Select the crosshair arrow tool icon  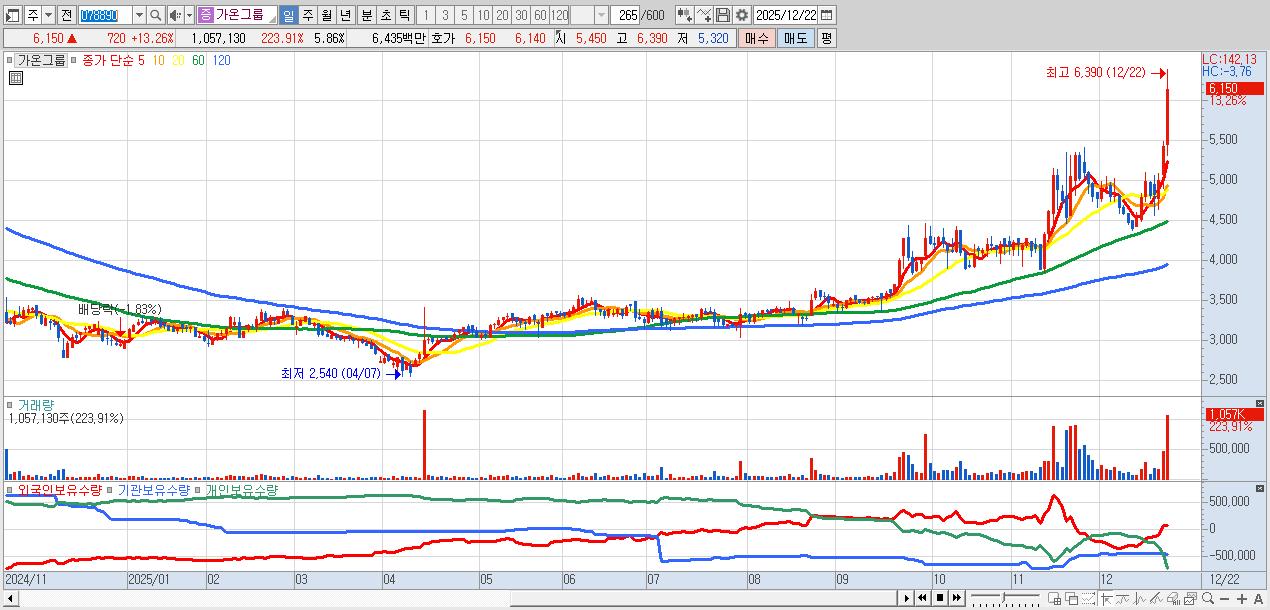(1107, 598)
